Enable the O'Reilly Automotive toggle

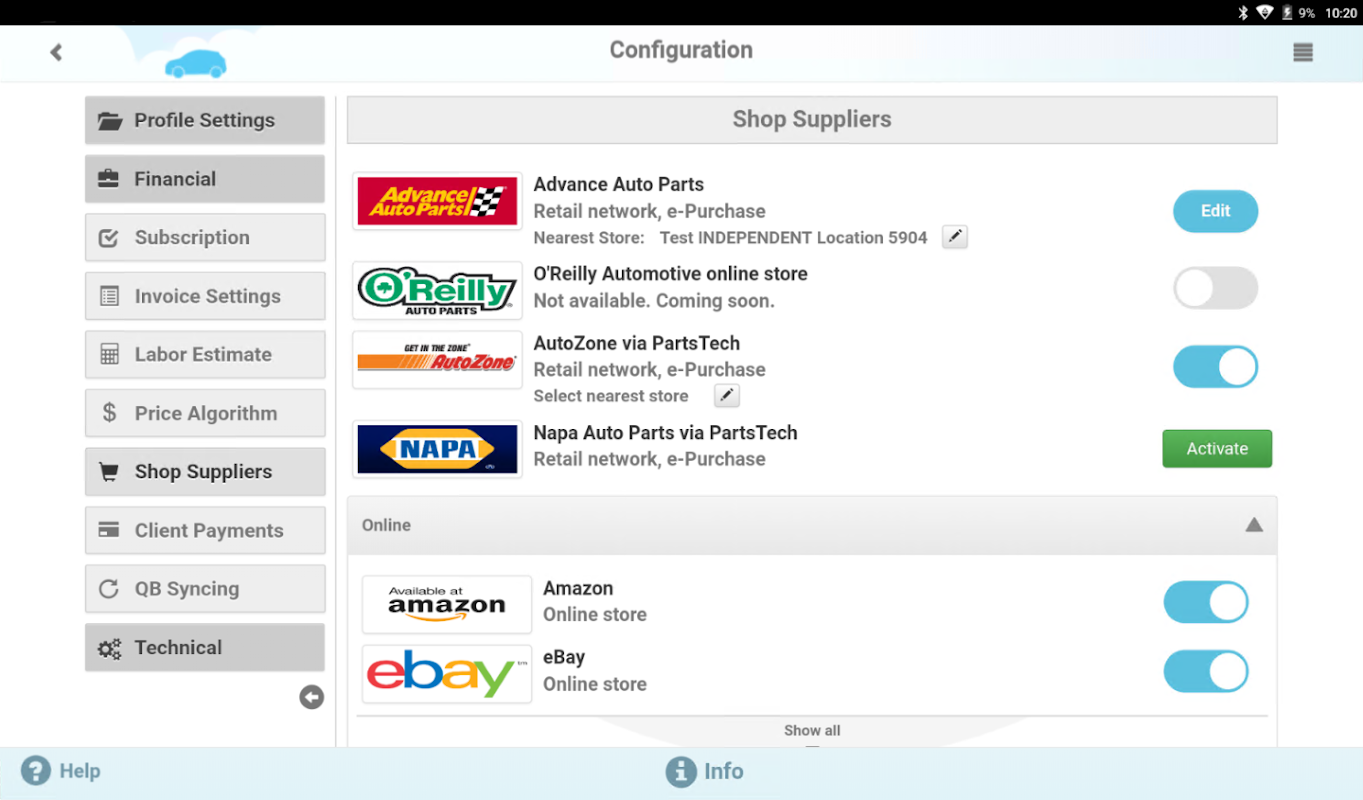pyautogui.click(x=1215, y=288)
